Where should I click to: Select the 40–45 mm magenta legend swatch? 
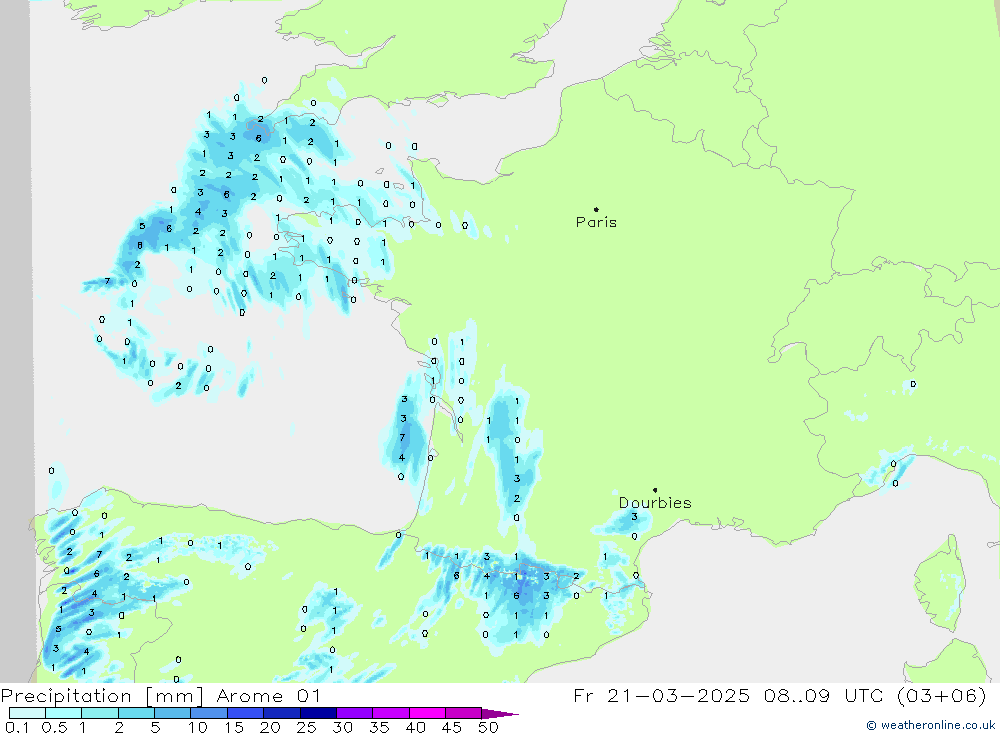(427, 713)
